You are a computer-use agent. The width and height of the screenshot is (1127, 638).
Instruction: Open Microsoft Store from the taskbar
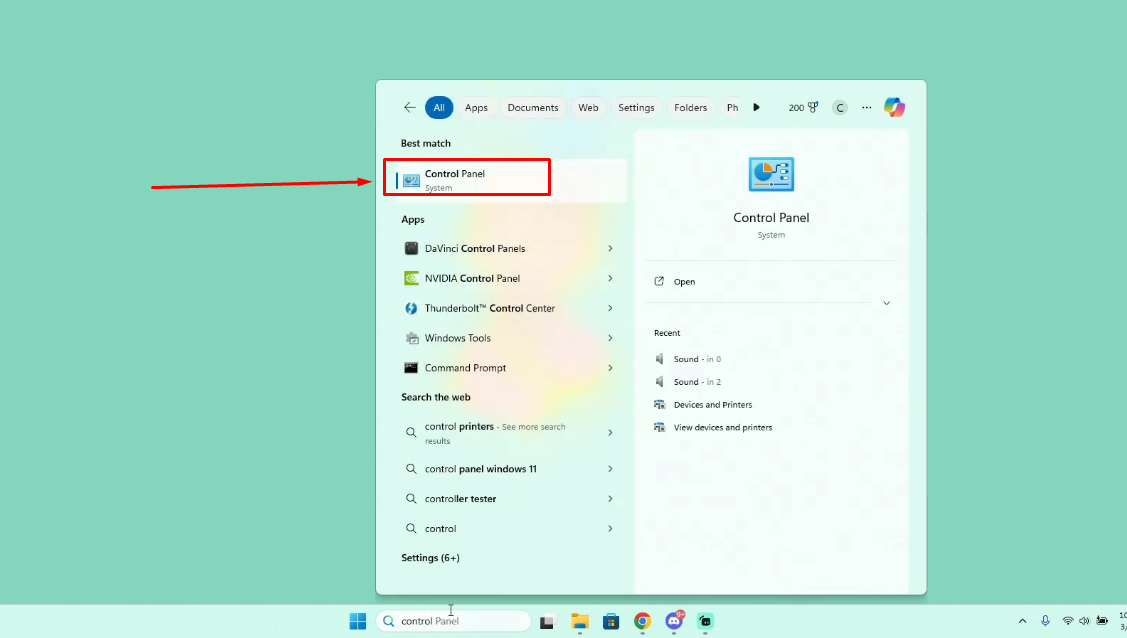coord(611,621)
